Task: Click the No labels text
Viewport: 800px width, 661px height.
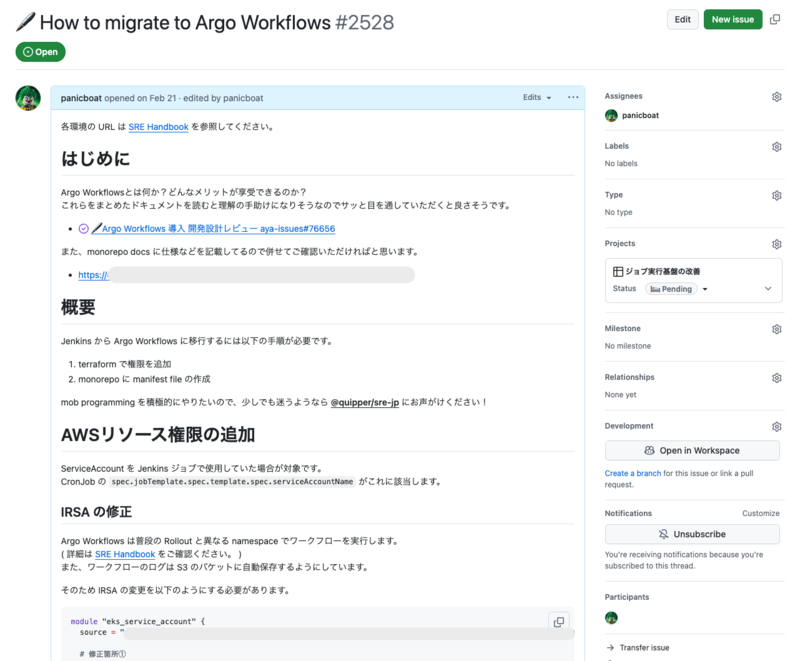Action: tap(621, 164)
